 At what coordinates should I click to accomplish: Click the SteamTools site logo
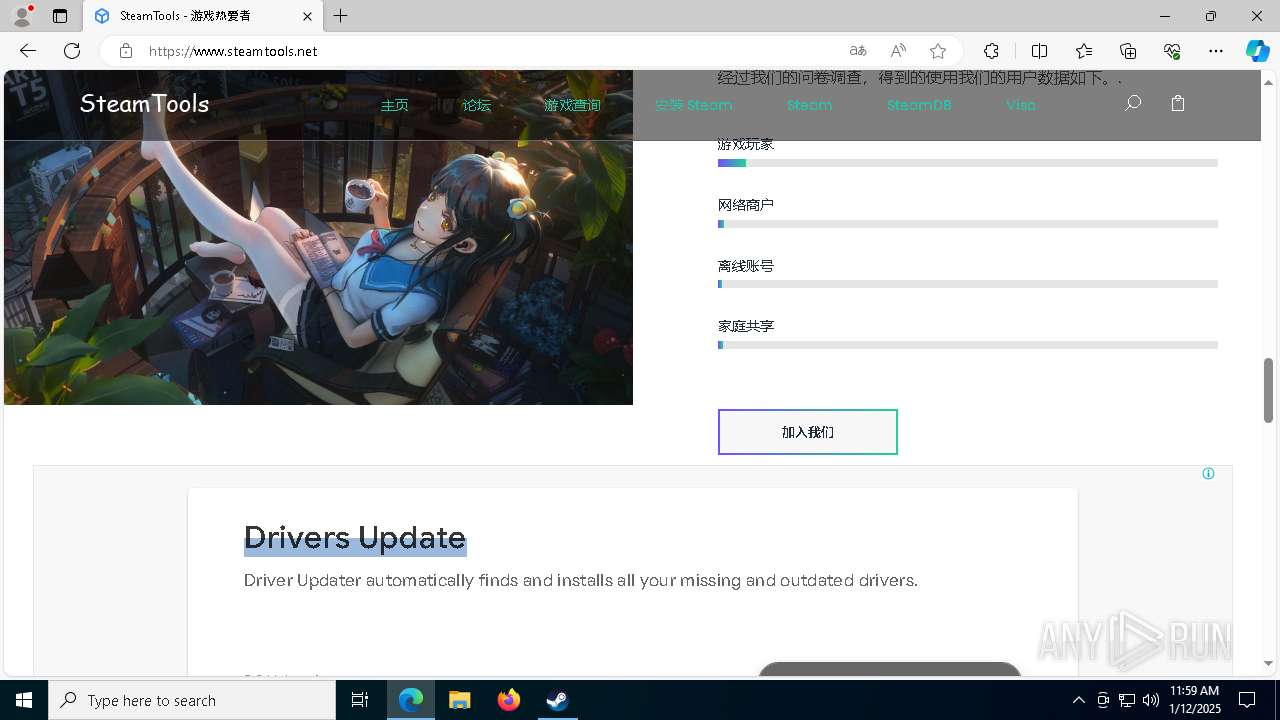point(144,104)
